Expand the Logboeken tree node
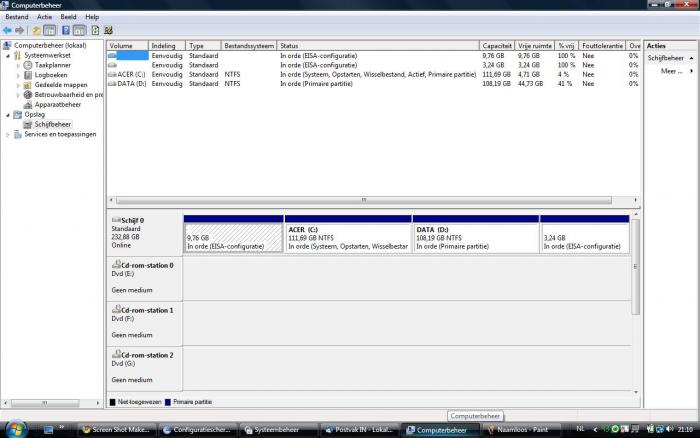Viewport: 700px width, 438px height. tap(18, 75)
